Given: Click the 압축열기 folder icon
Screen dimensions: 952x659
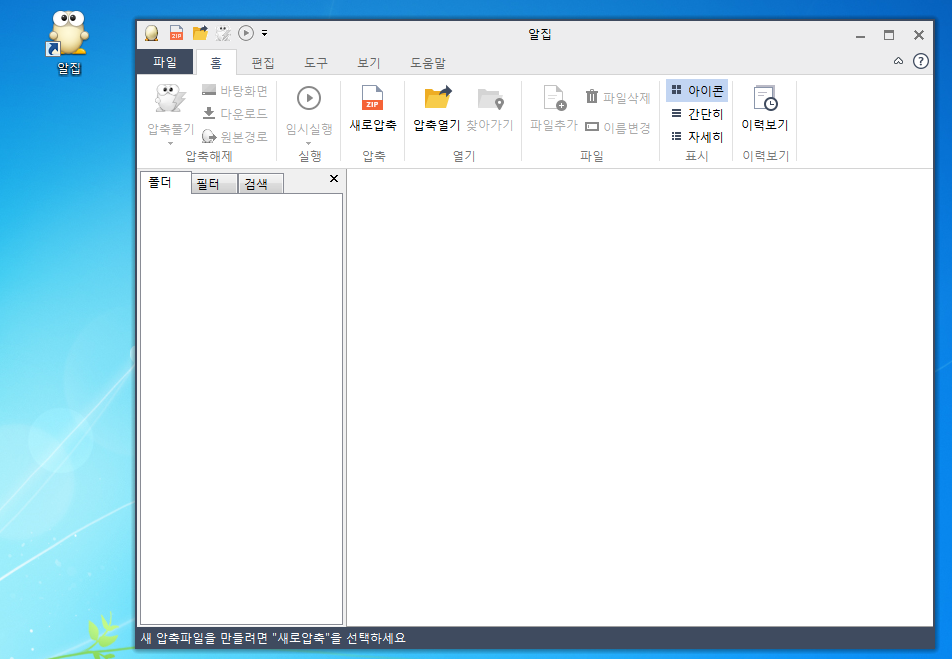Looking at the screenshot, I should pos(437,98).
